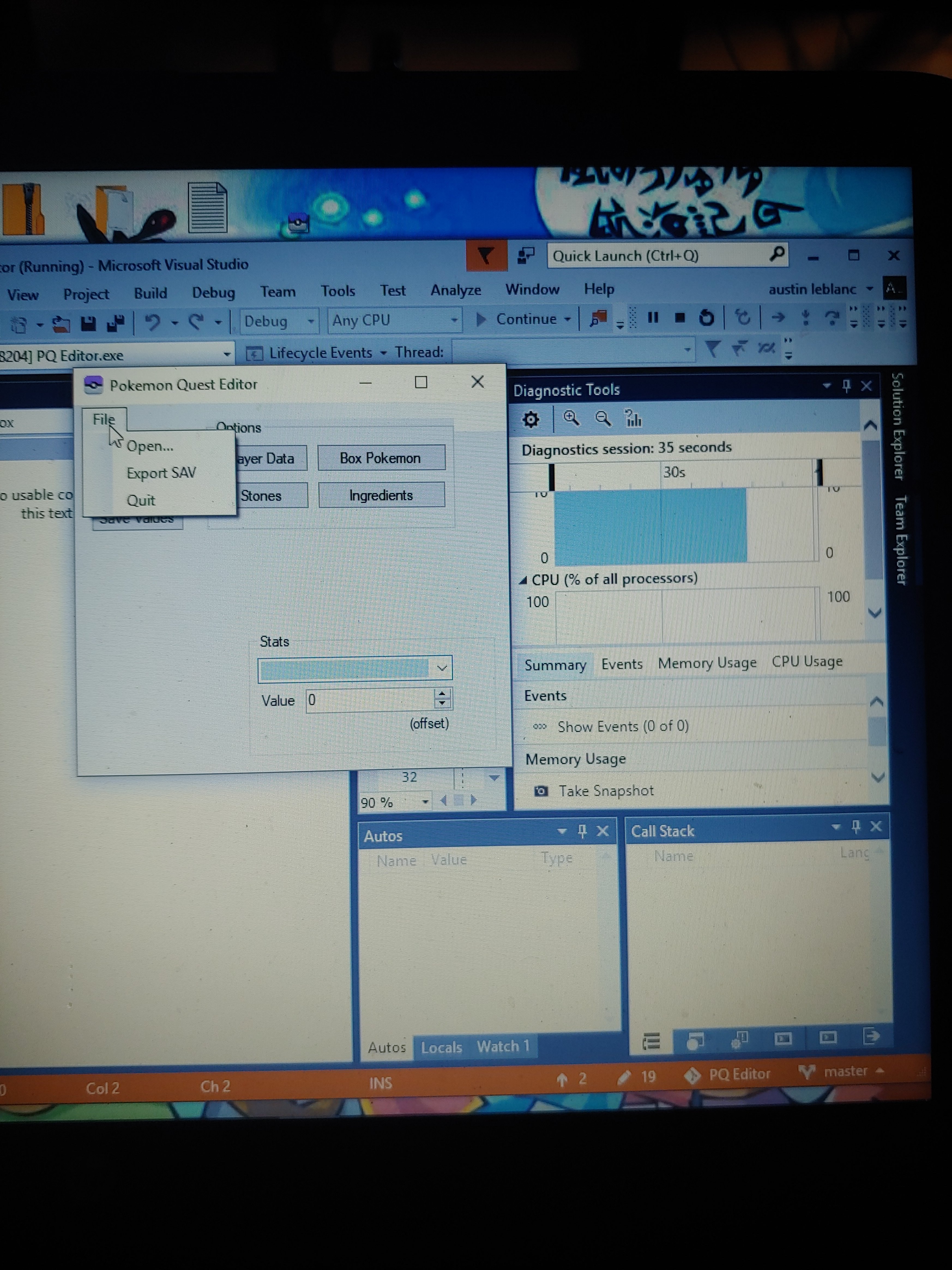952x1270 pixels.
Task: Zoom out on the Diagnostic Tools timeline
Action: [602, 418]
